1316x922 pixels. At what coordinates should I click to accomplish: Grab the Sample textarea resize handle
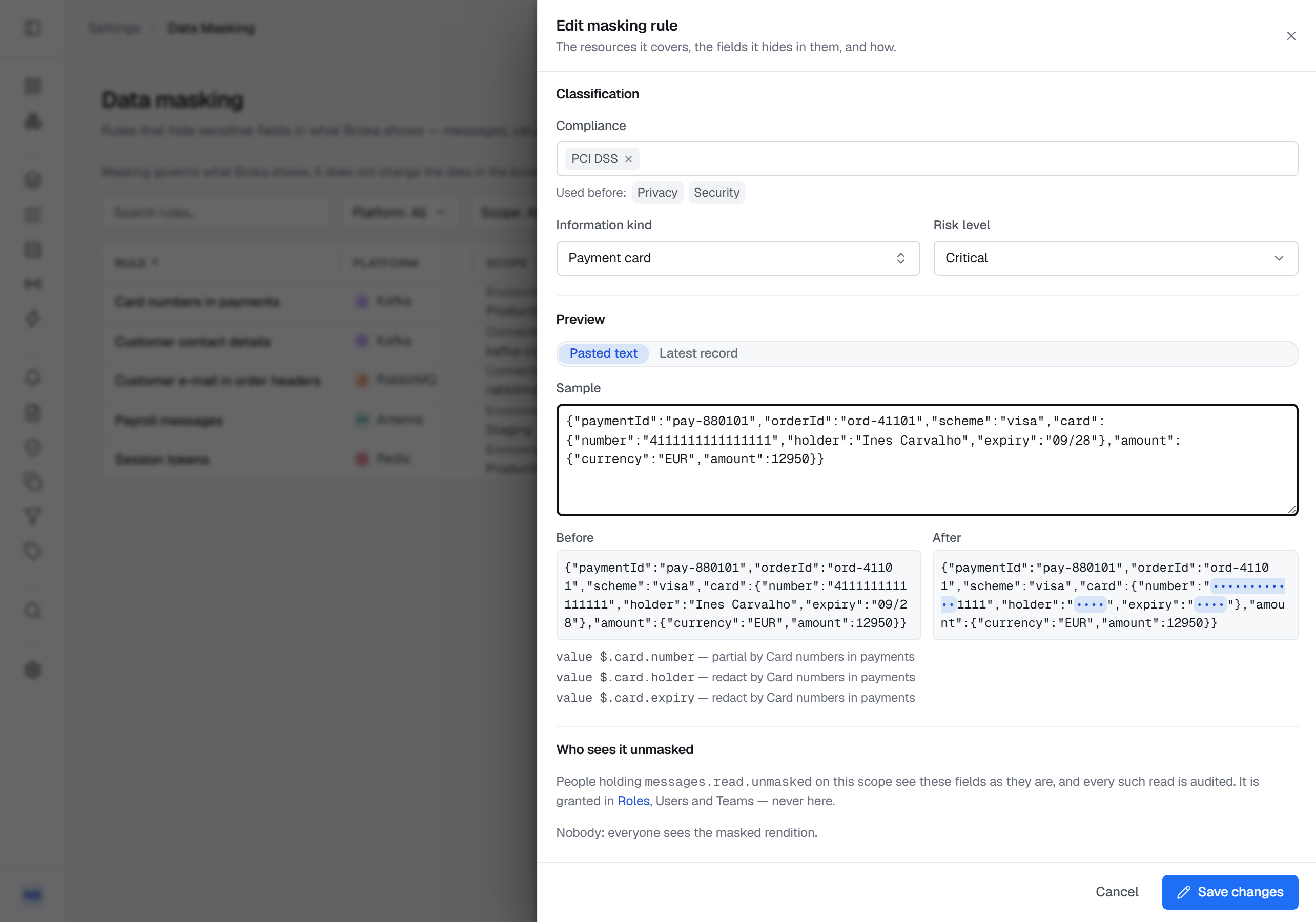(1292, 510)
